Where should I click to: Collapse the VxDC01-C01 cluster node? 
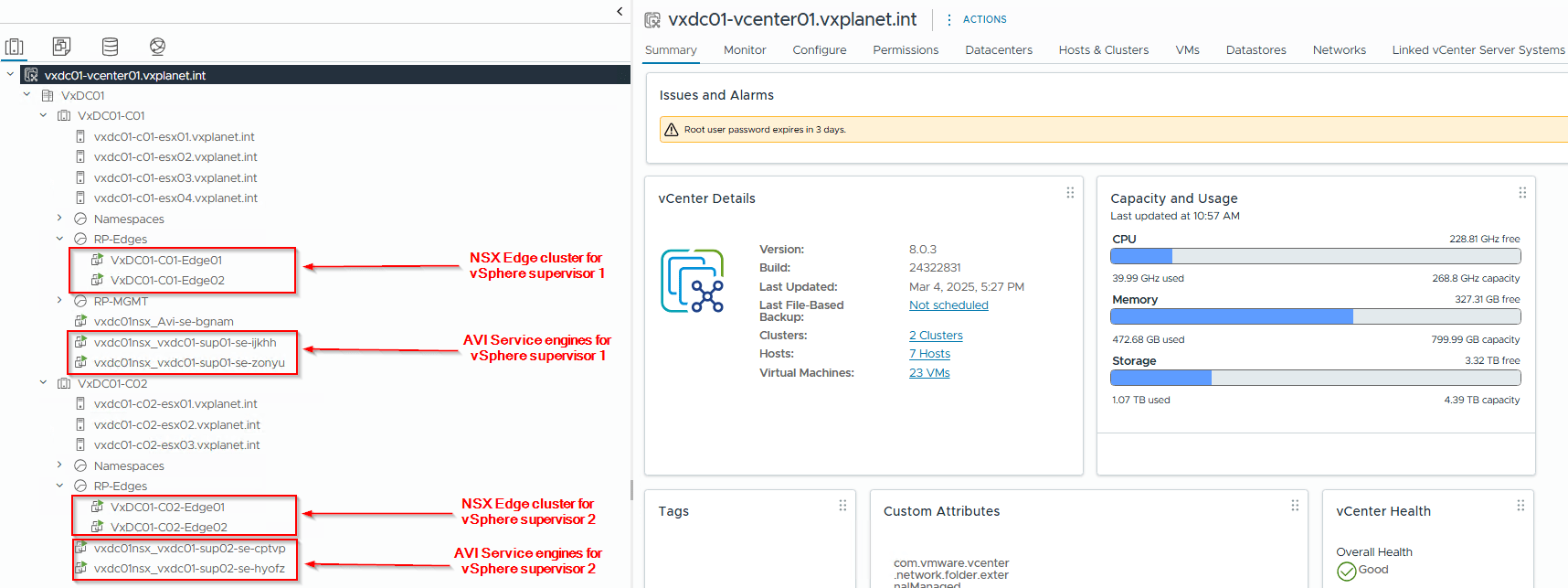[43, 115]
